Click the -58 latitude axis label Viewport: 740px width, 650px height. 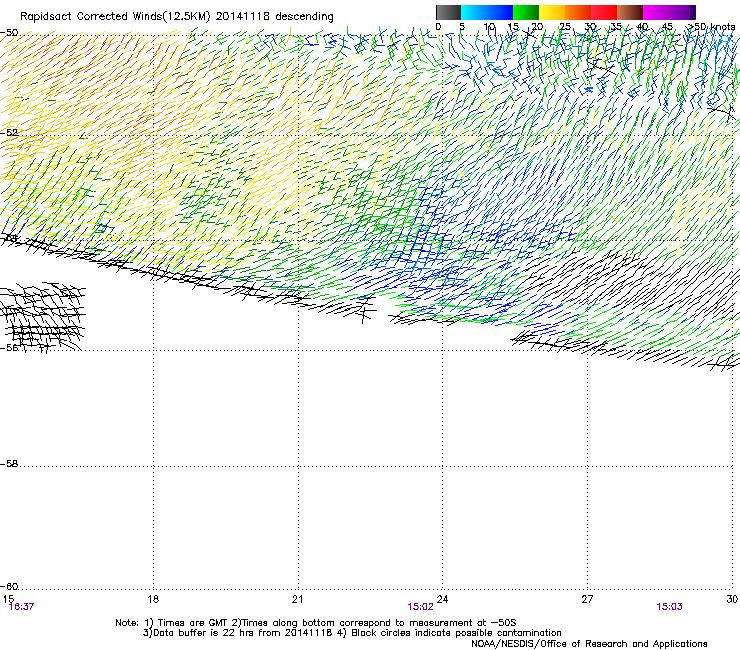[9, 464]
